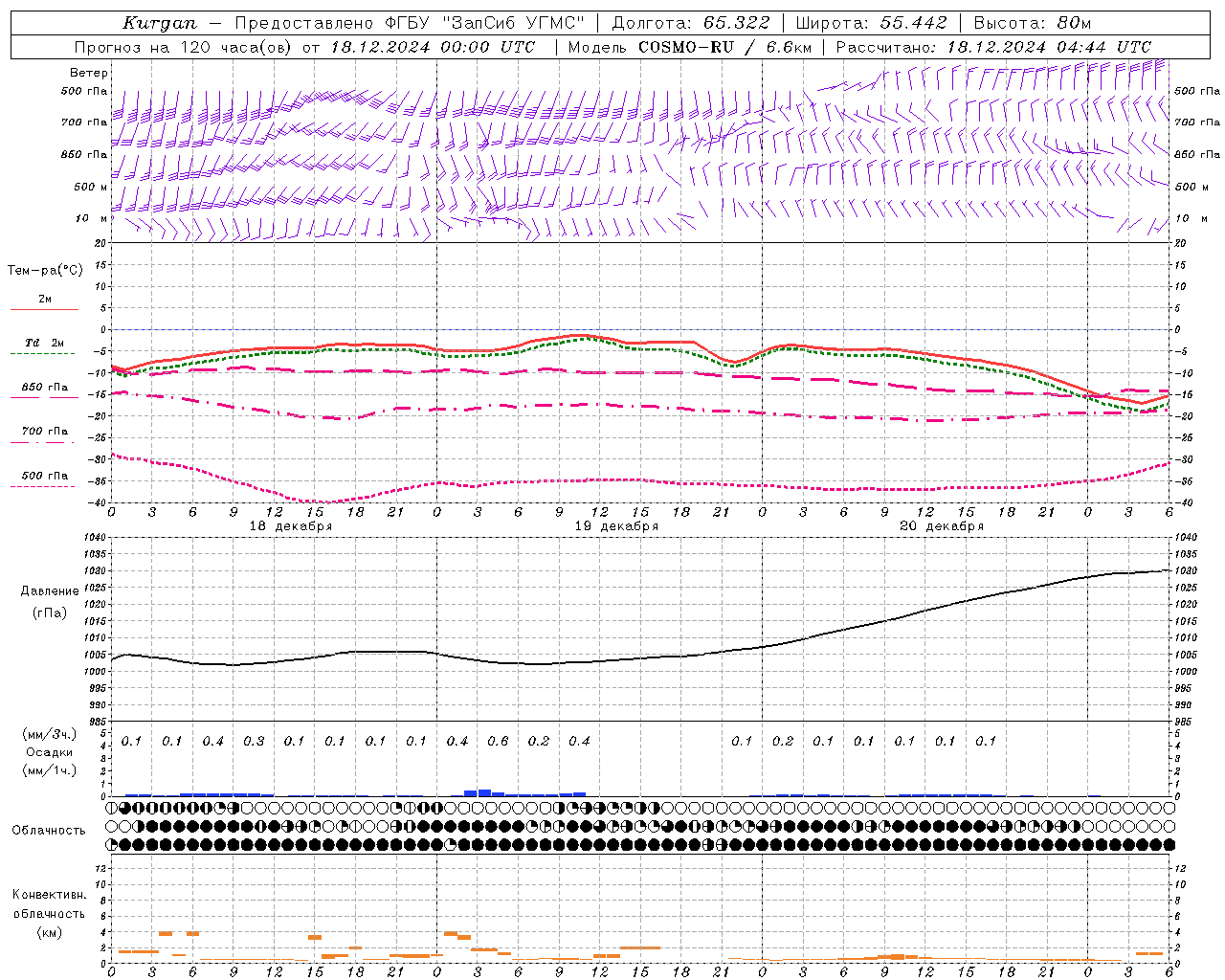Click the "850 гПа" temperature legend entry

point(45,388)
